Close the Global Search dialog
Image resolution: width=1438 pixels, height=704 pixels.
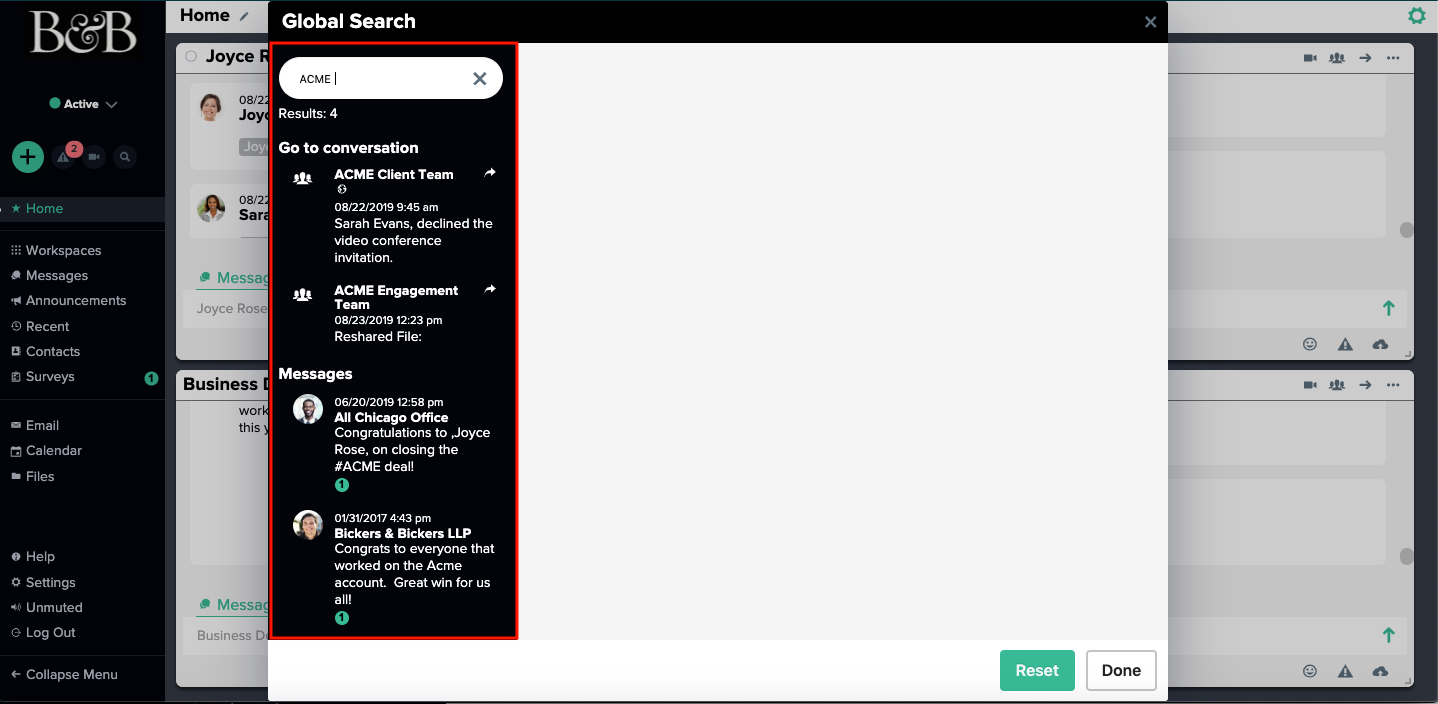click(1150, 22)
